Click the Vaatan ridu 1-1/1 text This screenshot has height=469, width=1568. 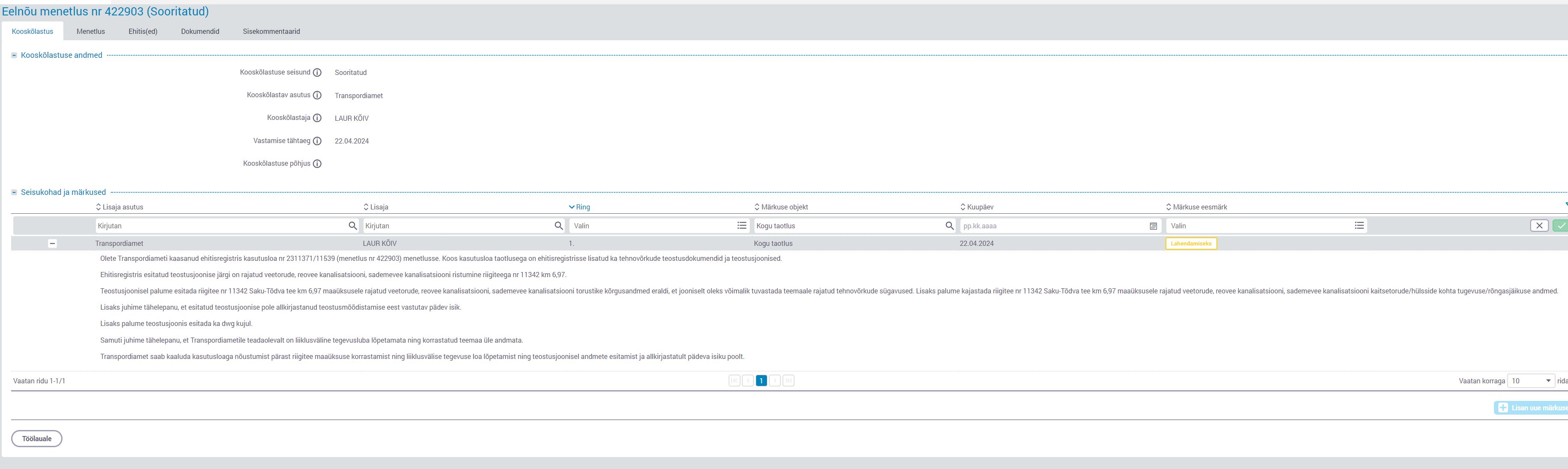39,381
